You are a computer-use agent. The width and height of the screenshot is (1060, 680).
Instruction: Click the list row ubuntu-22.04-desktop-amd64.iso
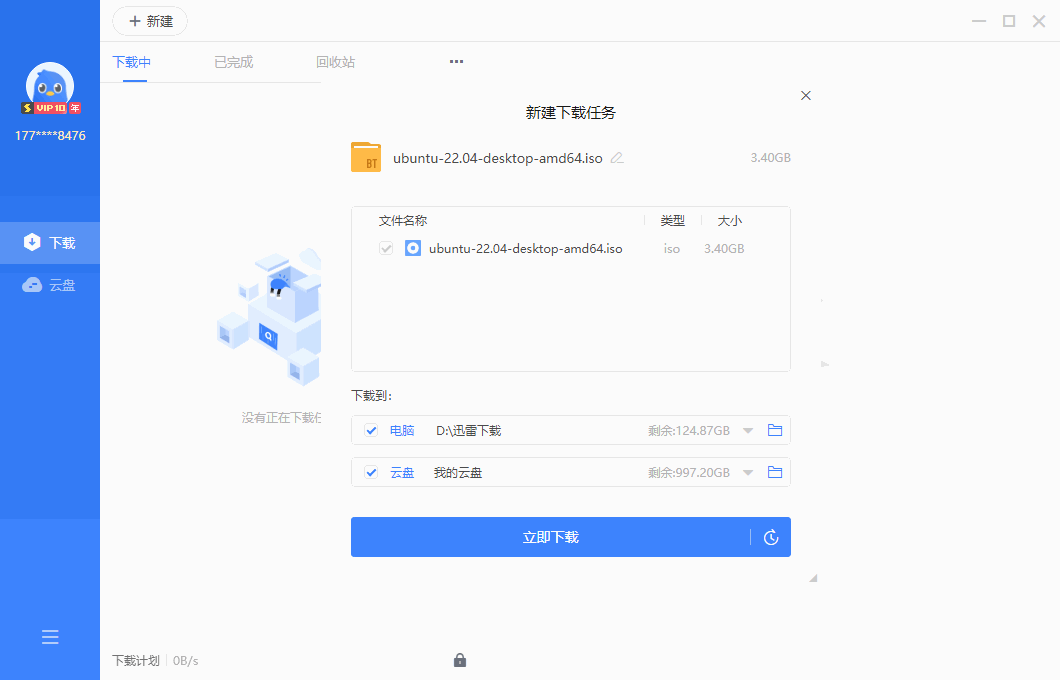[571, 248]
